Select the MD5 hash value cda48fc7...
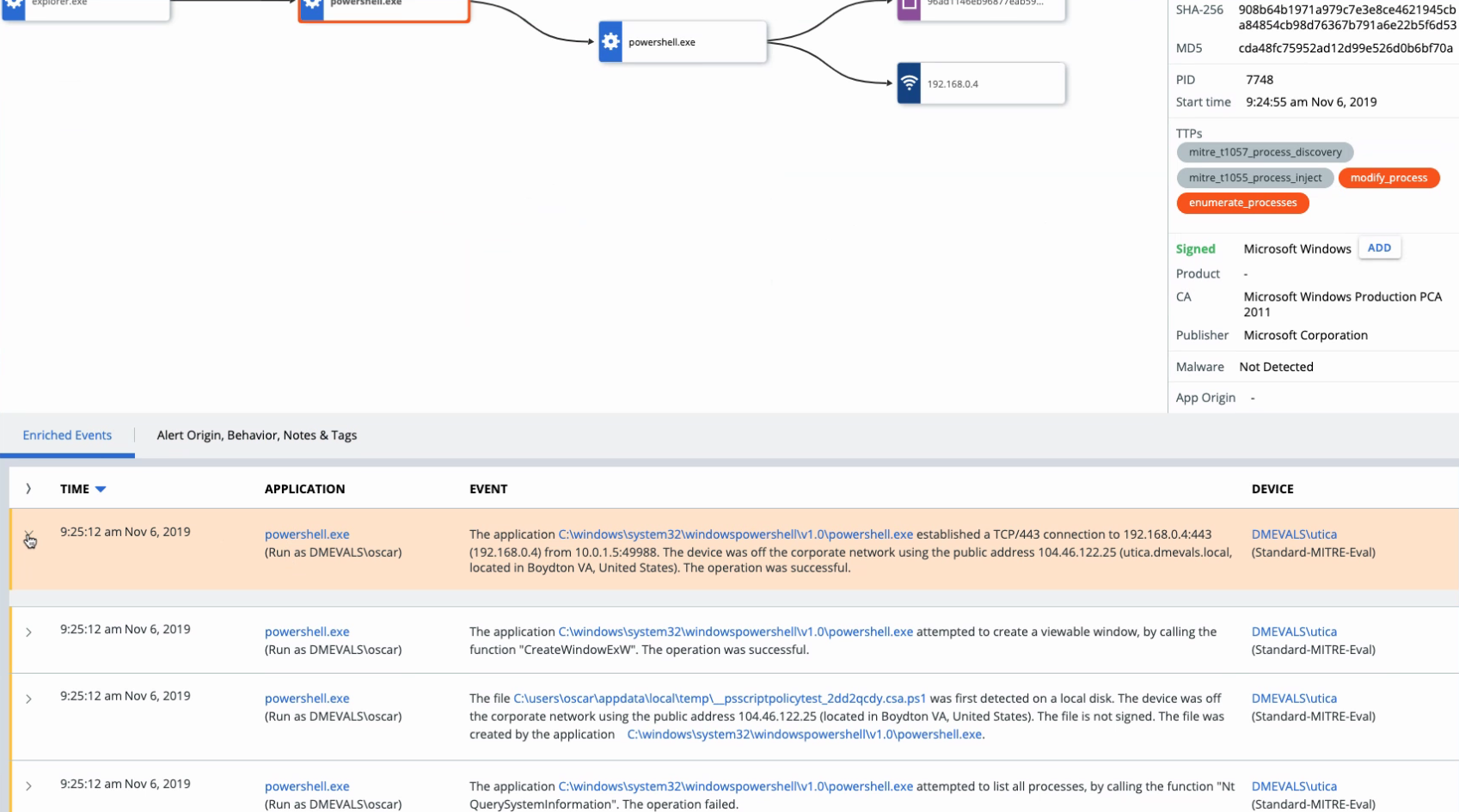The width and height of the screenshot is (1459, 812). pyautogui.click(x=1346, y=48)
